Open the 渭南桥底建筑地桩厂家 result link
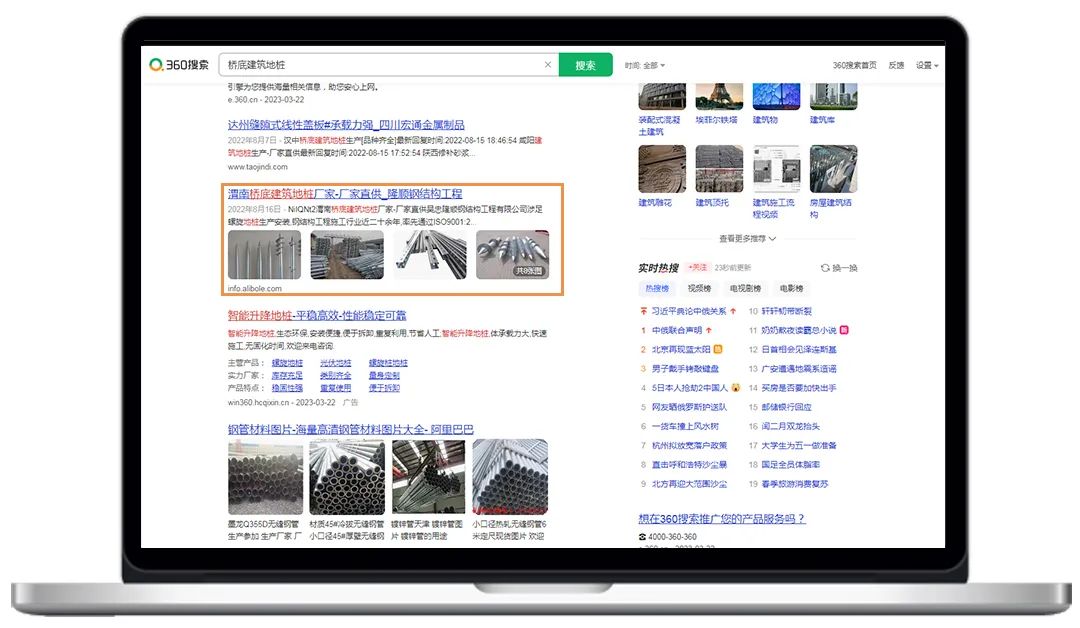This screenshot has height=628, width=1080. tap(345, 193)
